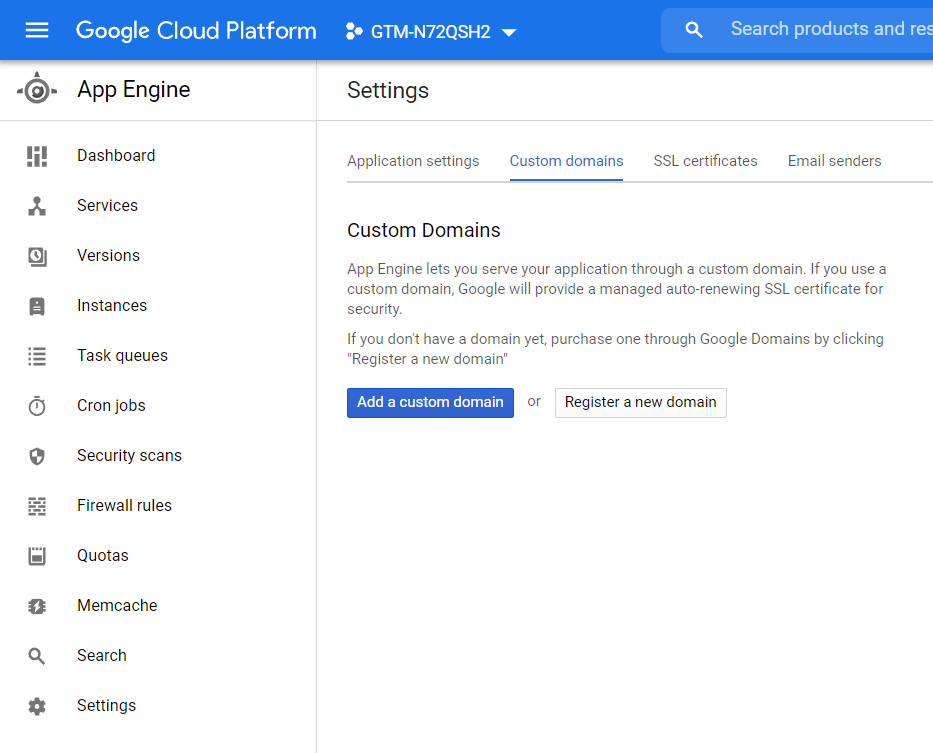Click the Services icon in sidebar
The image size is (933, 753).
[x=37, y=206]
